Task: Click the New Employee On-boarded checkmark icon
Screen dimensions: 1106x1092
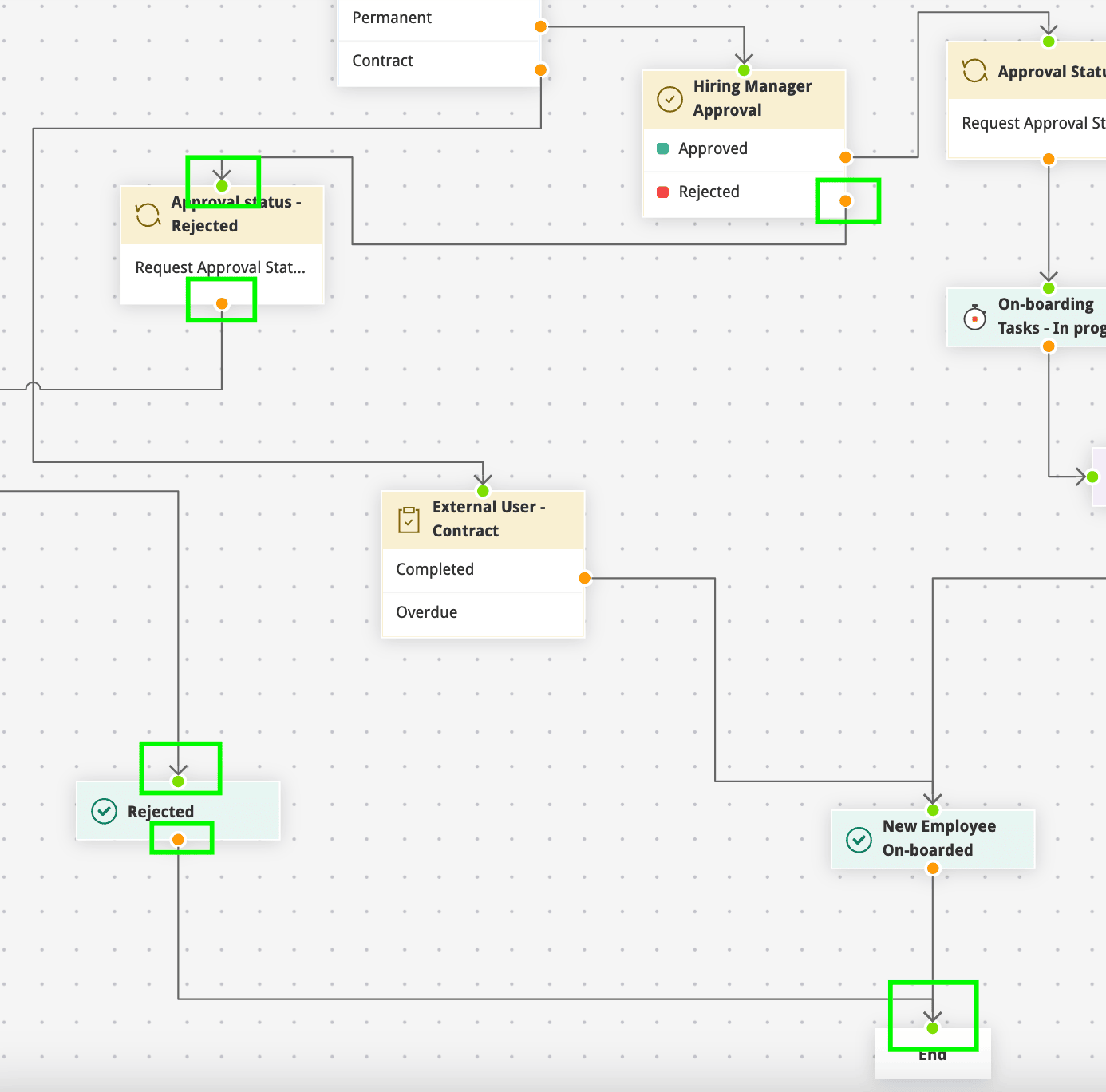Action: 859,839
